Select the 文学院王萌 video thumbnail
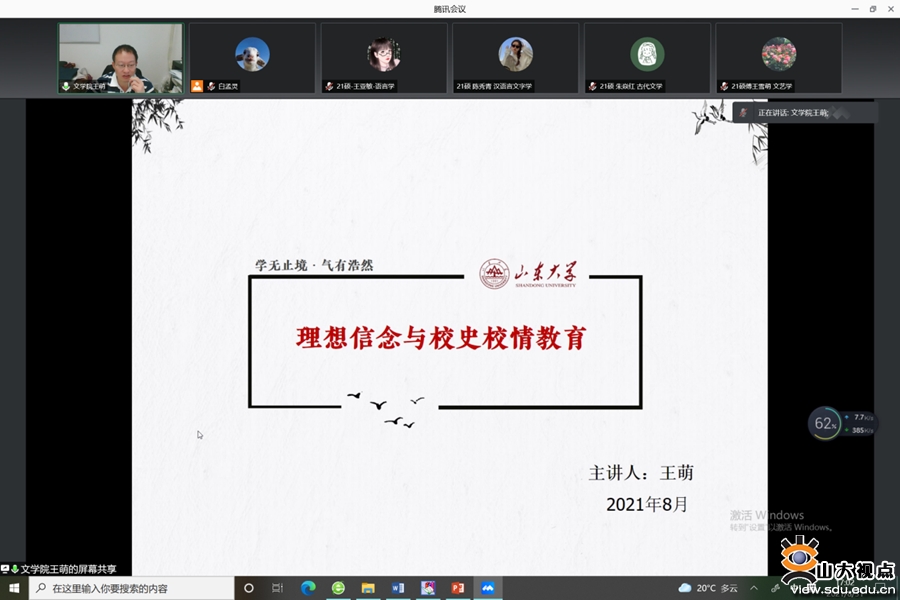The image size is (900, 600). tap(121, 58)
